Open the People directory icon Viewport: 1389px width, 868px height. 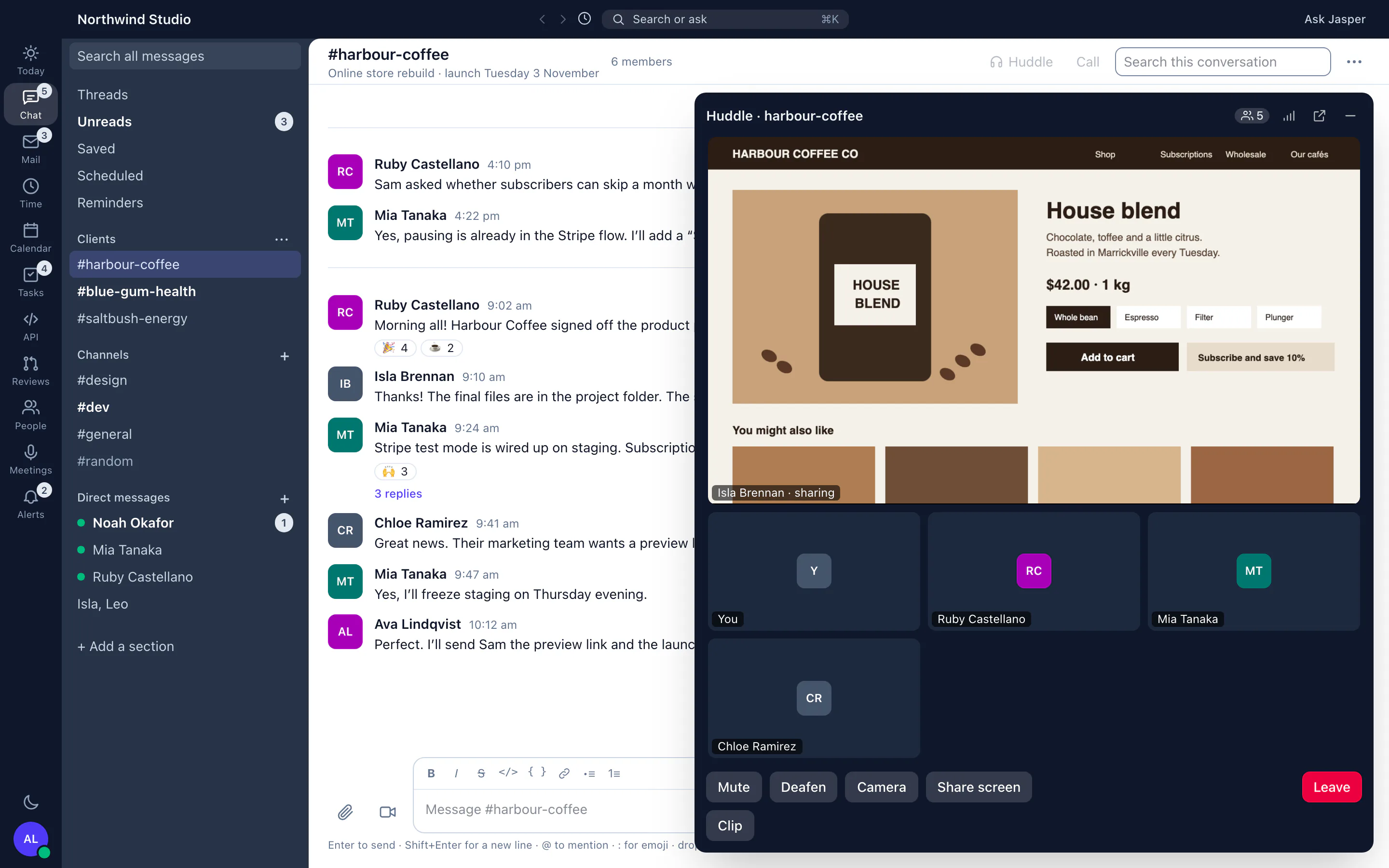click(30, 415)
